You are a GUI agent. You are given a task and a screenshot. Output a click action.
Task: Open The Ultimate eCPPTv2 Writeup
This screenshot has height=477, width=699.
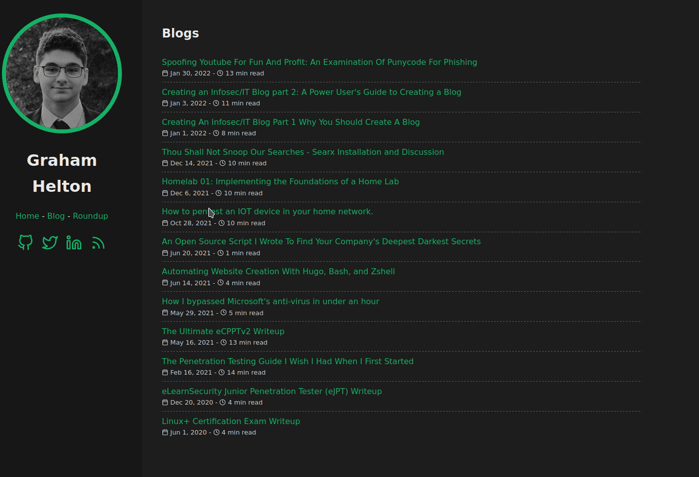(223, 331)
